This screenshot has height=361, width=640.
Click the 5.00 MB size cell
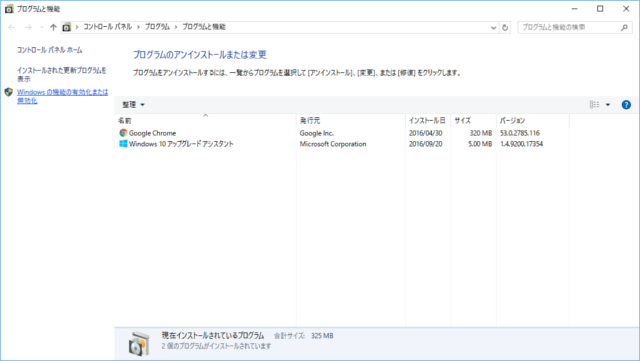tap(480, 144)
